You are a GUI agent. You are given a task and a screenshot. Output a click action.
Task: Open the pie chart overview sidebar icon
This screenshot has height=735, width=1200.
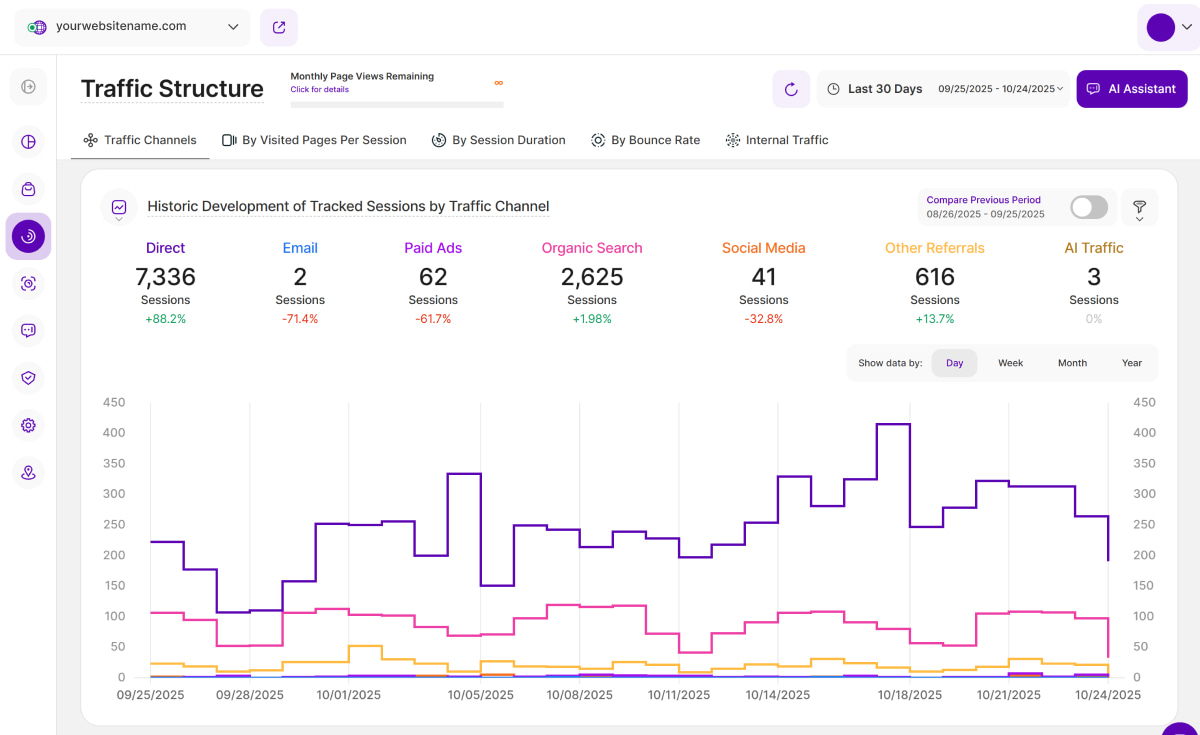(x=28, y=142)
